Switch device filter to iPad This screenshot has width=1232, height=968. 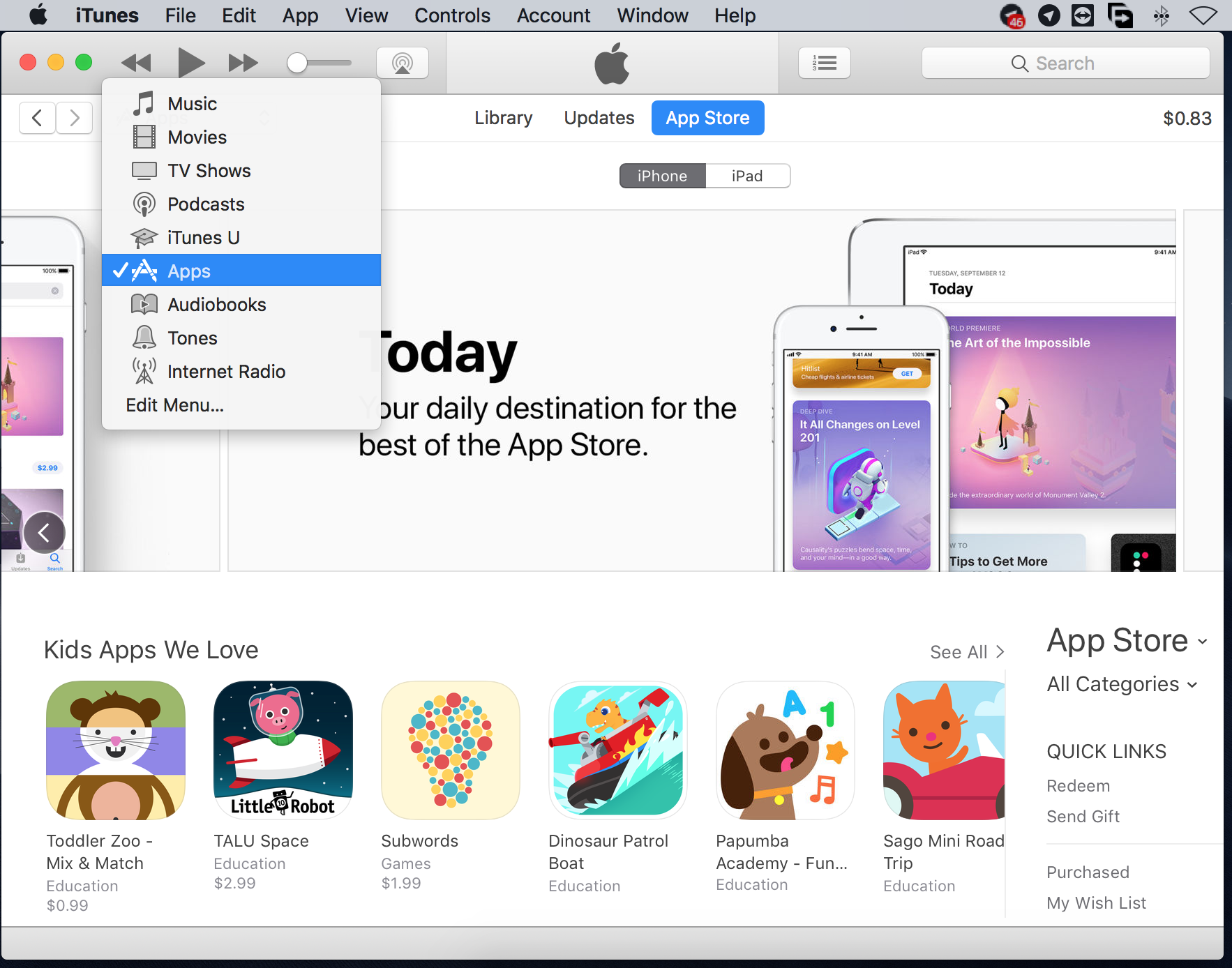coord(747,176)
